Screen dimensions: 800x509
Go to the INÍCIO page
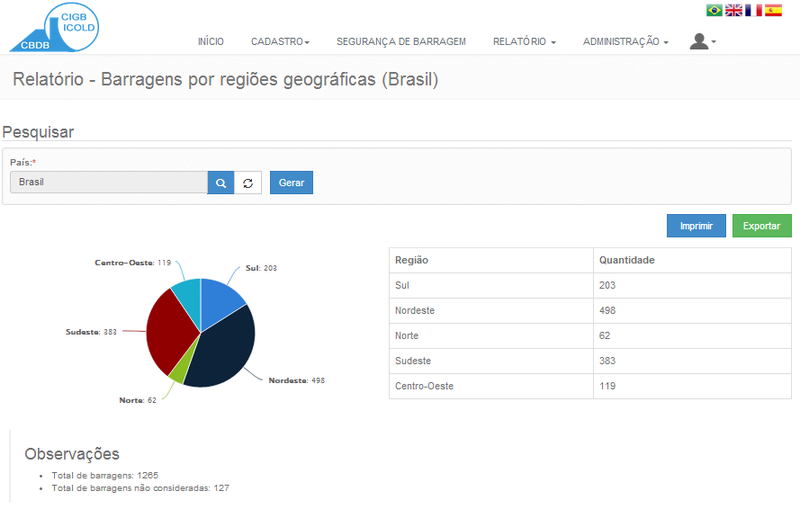coord(211,42)
